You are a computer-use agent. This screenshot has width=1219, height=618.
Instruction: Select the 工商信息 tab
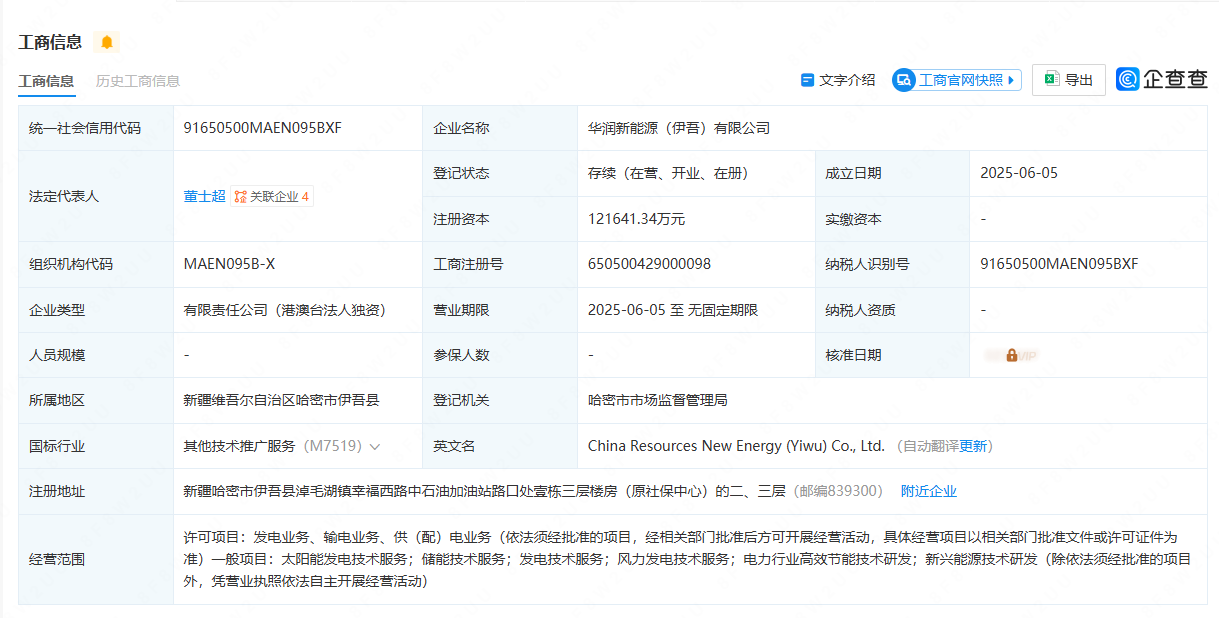coord(46,81)
